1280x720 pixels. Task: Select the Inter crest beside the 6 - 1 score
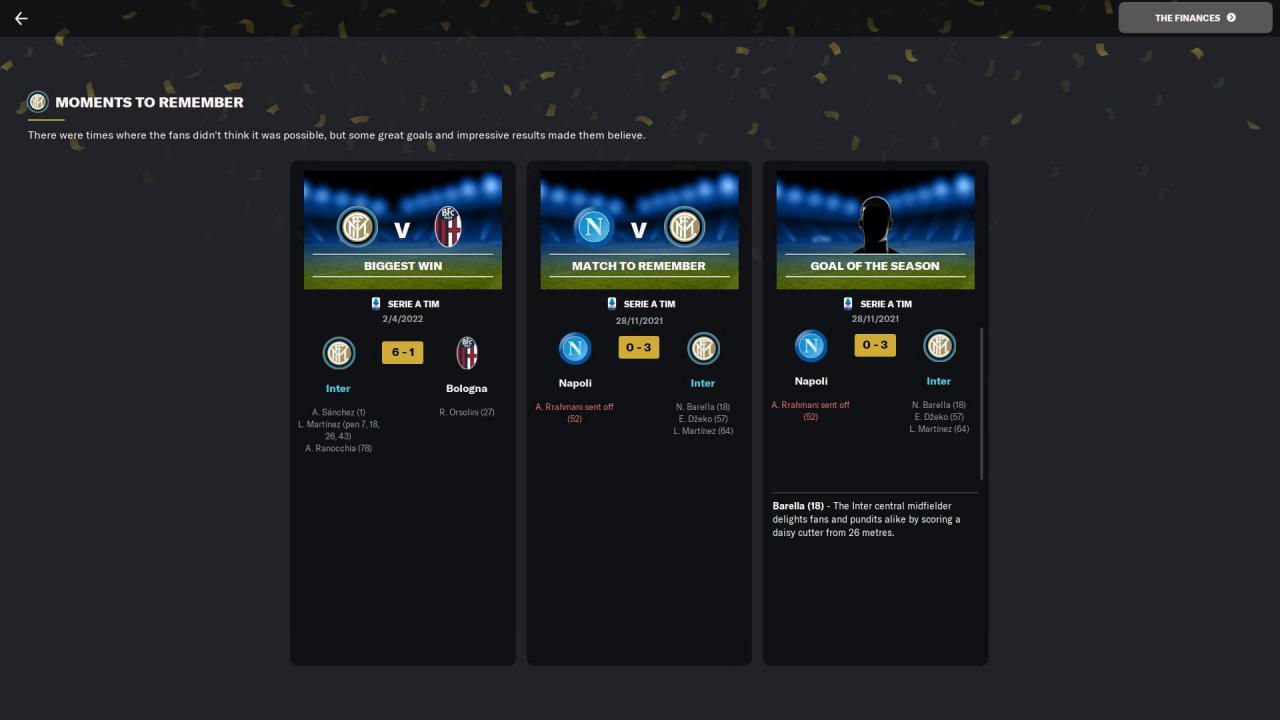(339, 353)
